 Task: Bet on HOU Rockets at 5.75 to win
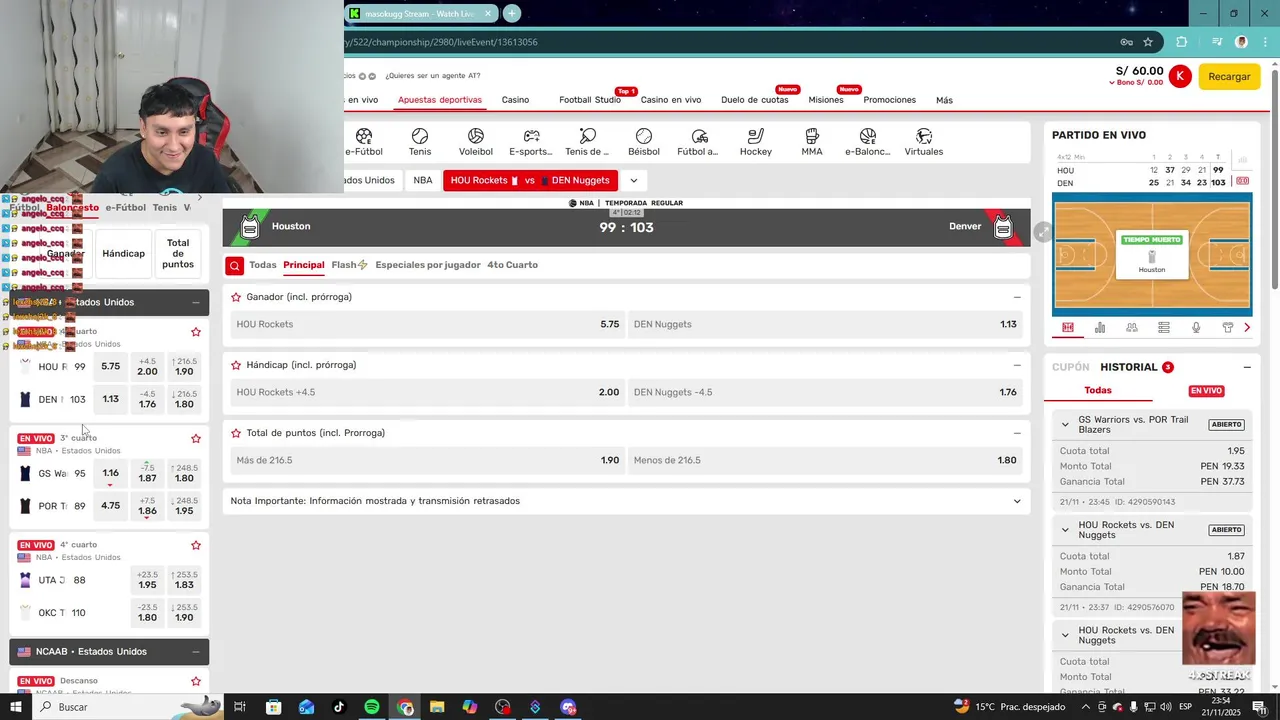[428, 324]
